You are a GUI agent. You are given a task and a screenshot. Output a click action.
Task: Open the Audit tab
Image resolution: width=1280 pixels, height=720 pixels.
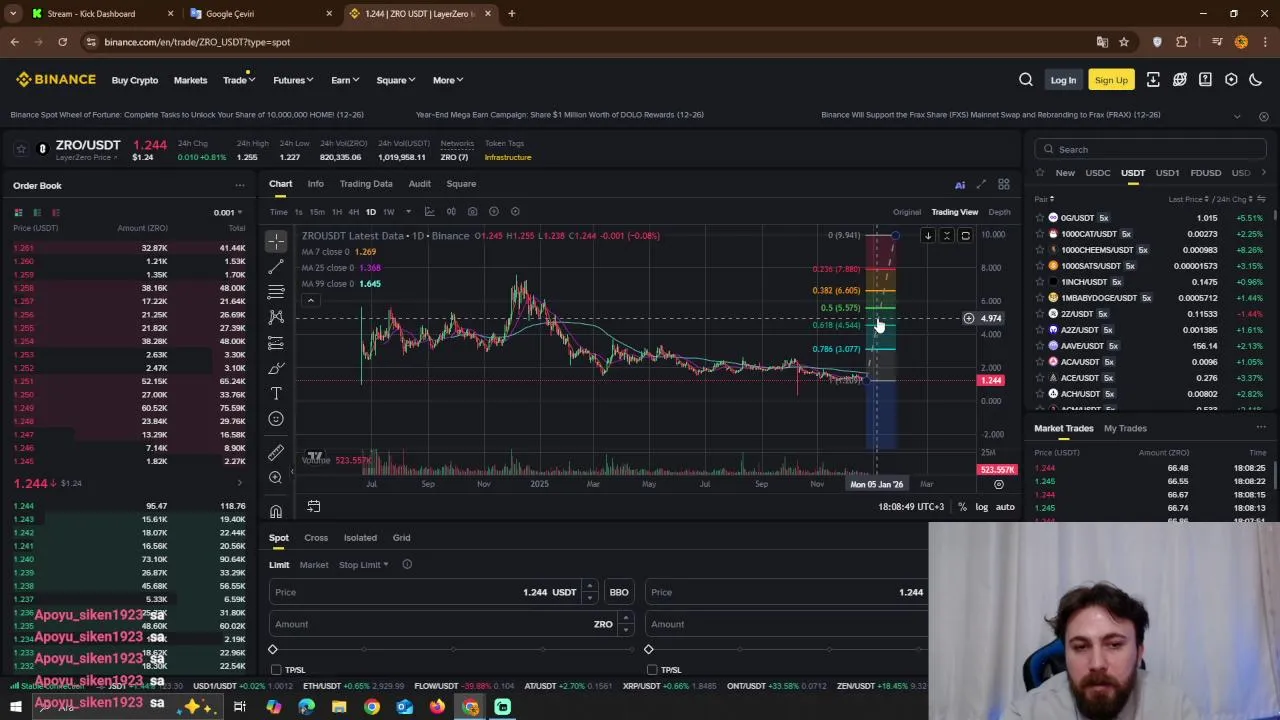point(419,184)
